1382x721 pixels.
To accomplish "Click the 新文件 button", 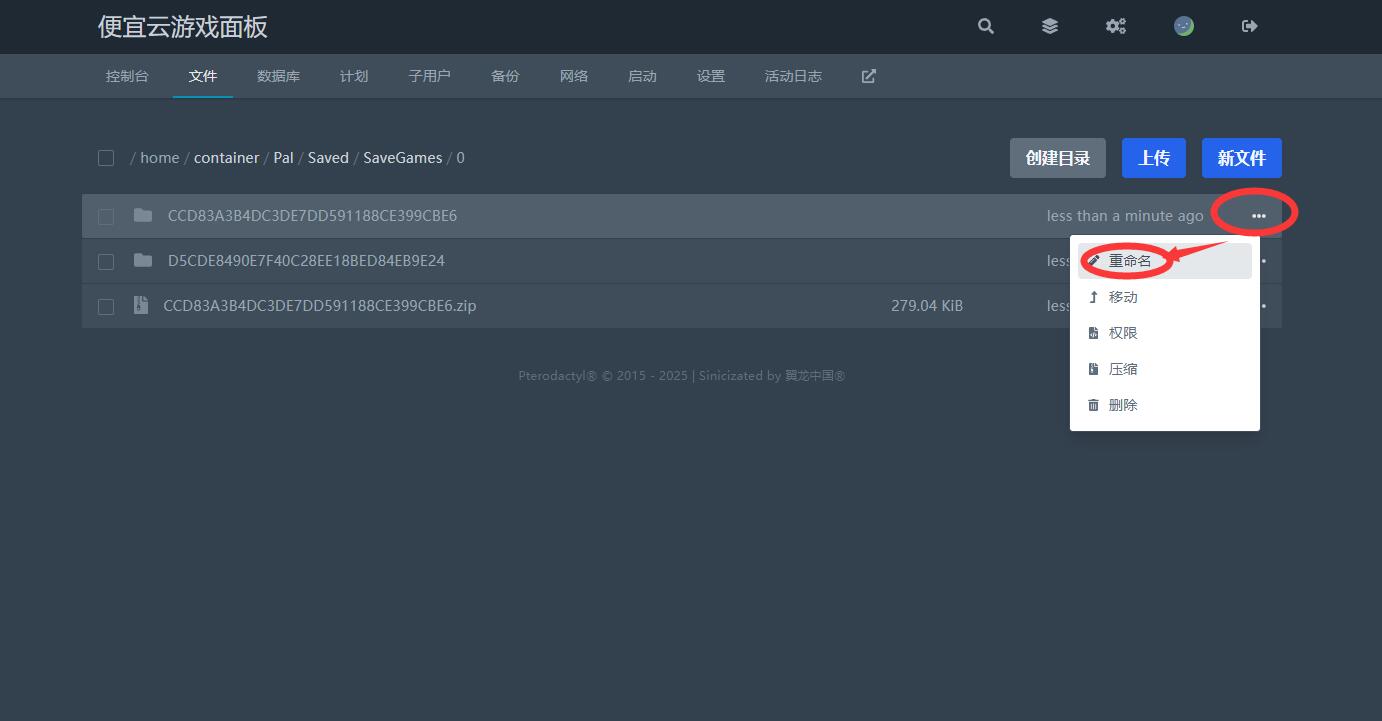I will pos(1242,158).
